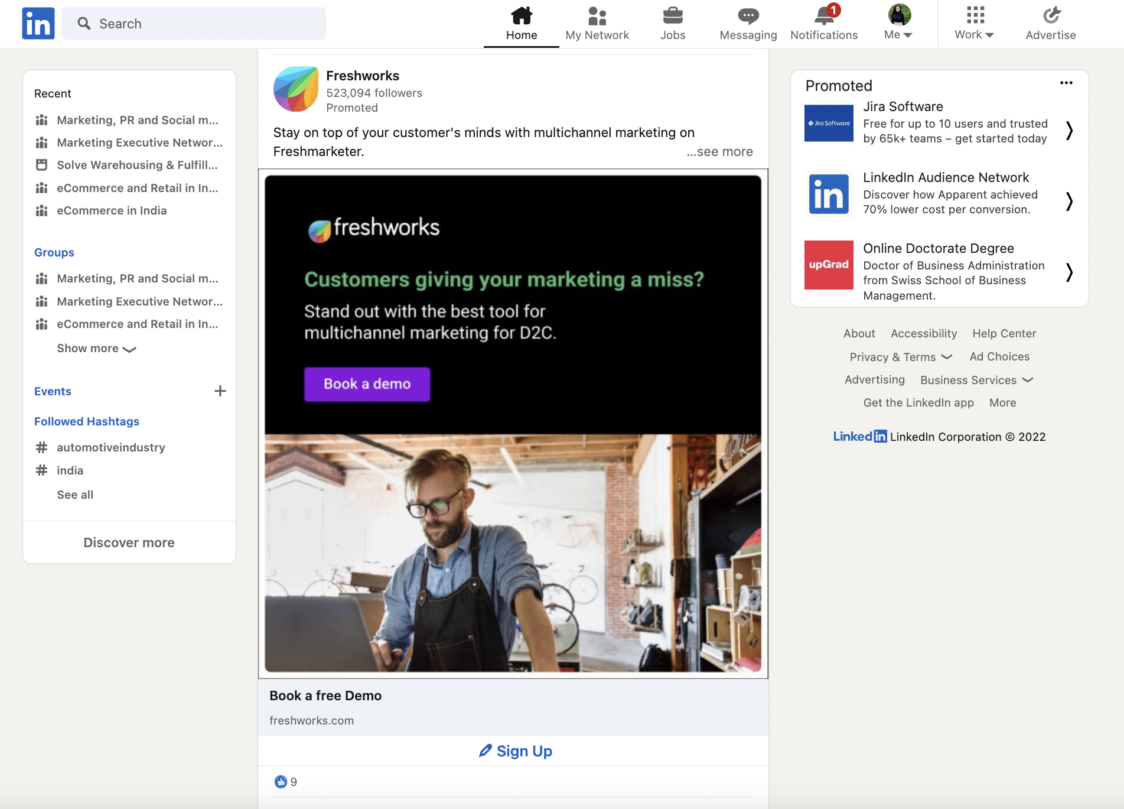1124x809 pixels.
Task: Click the arrow beside the Online Doctorate Degree ad
Action: click(1069, 272)
